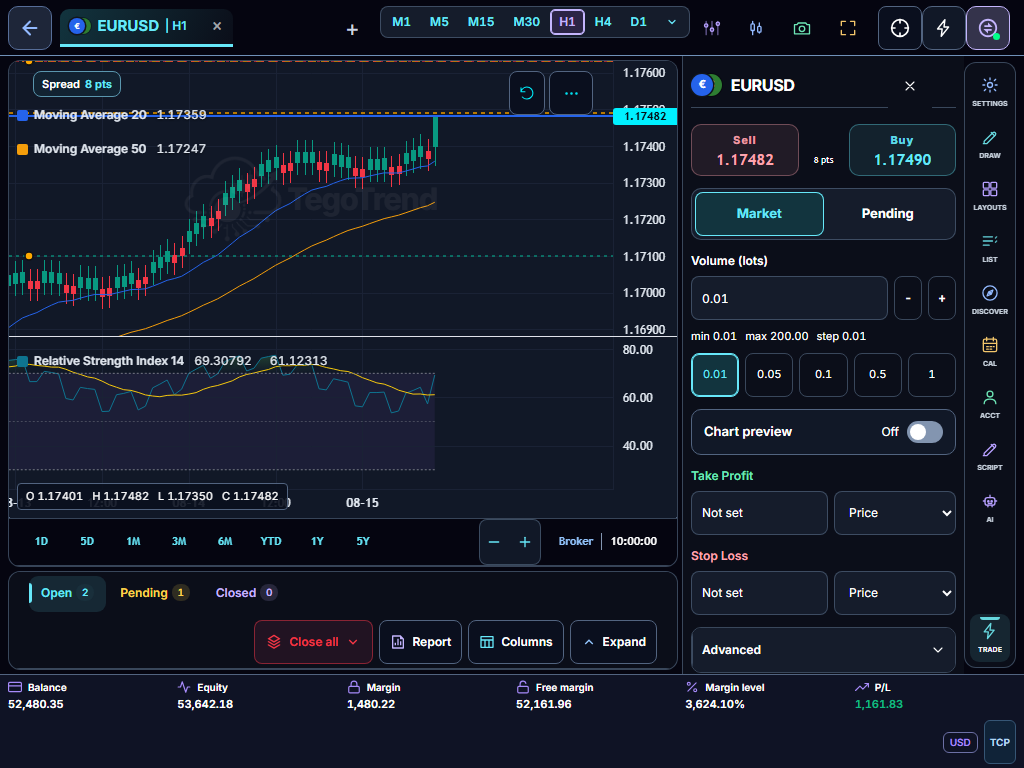Viewport: 1024px width, 768px height.
Task: Expand more timeframes dropdown chevron
Action: point(671,22)
